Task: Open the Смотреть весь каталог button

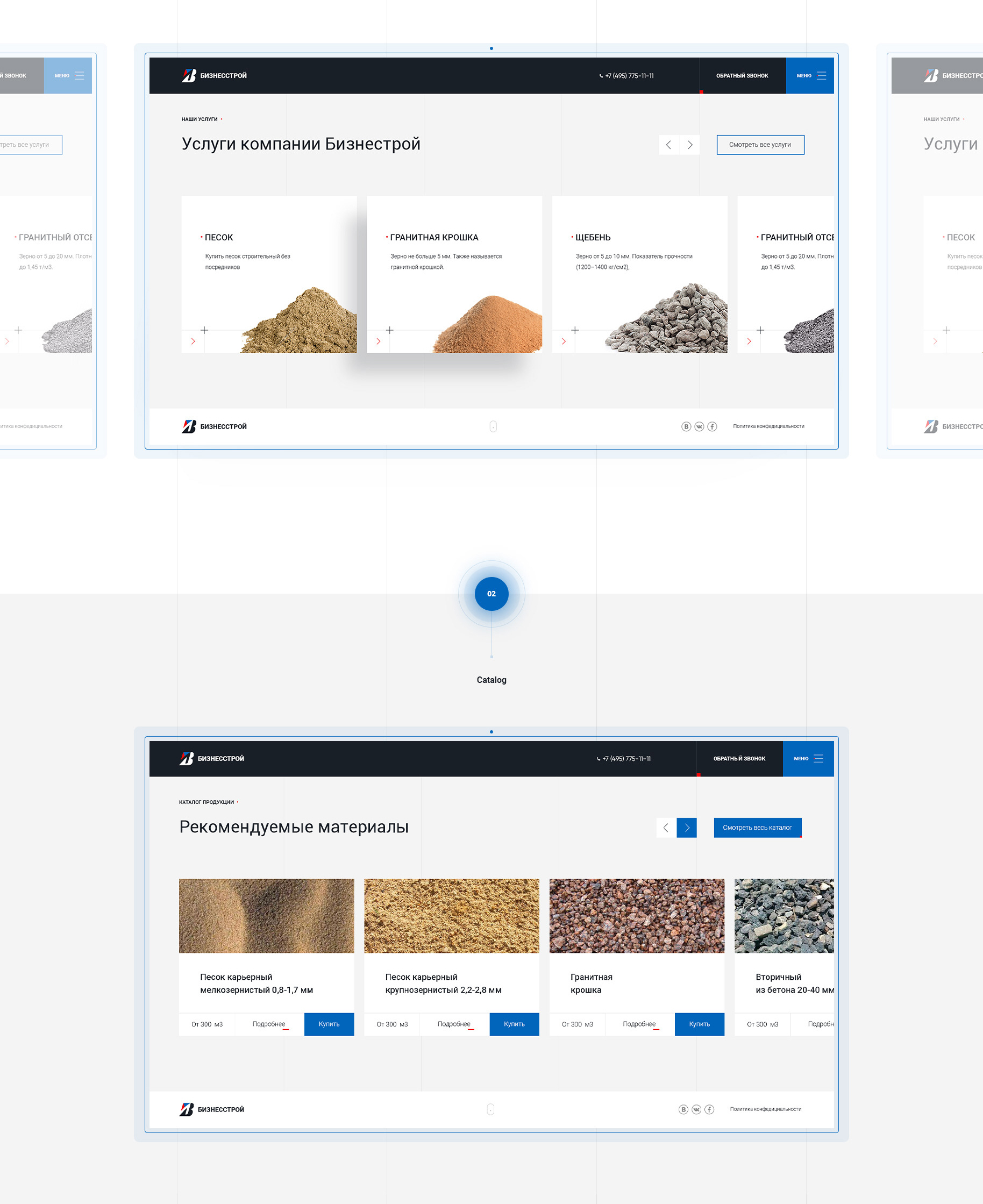Action: click(x=757, y=828)
